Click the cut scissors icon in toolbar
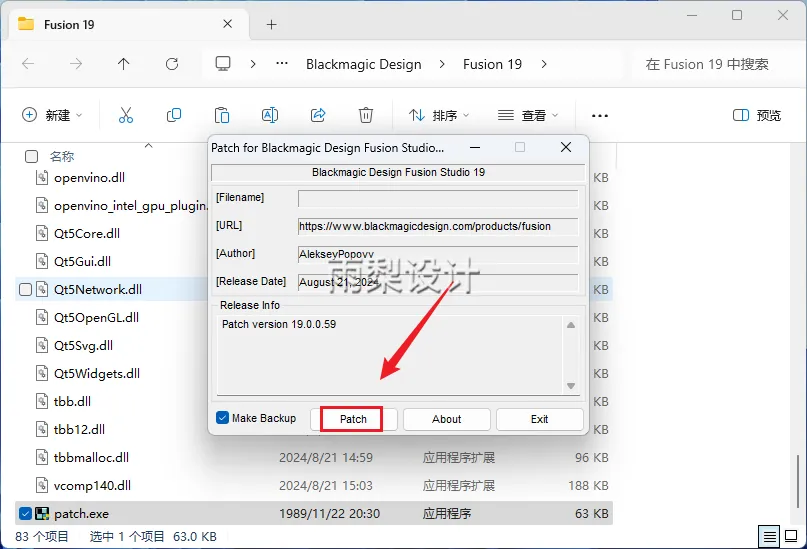The height and width of the screenshot is (549, 807). pos(126,115)
